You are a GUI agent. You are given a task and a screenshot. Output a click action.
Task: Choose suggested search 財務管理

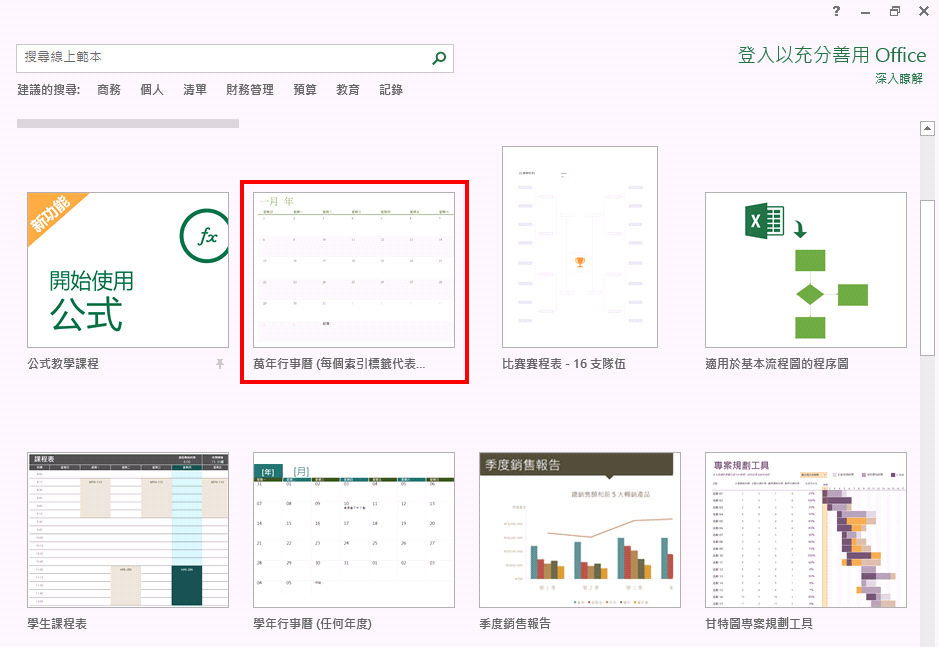pyautogui.click(x=250, y=90)
